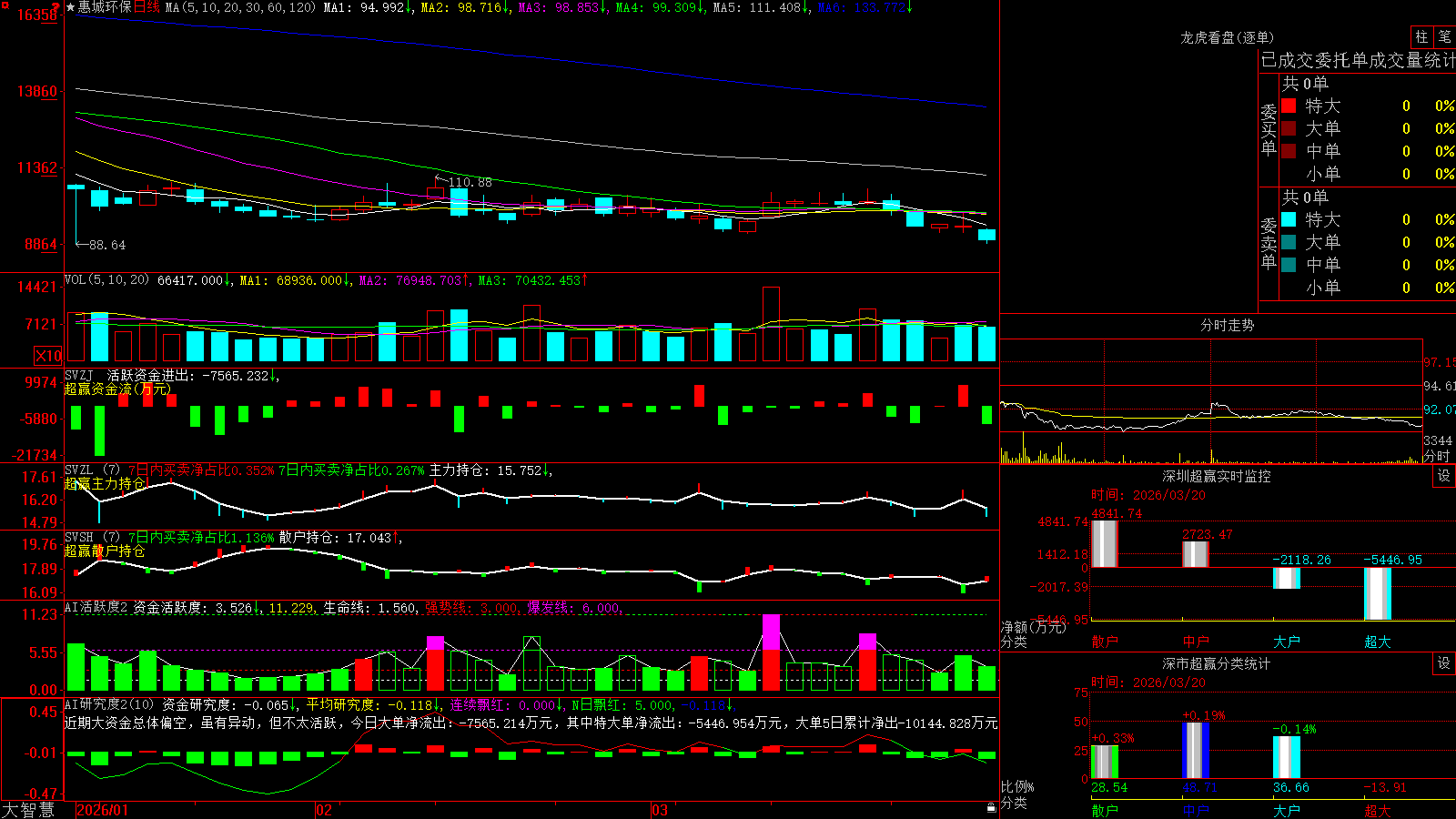Open 设 settings for 深市超赢分类统计
Image resolution: width=1456 pixels, height=819 pixels.
pos(1444,663)
